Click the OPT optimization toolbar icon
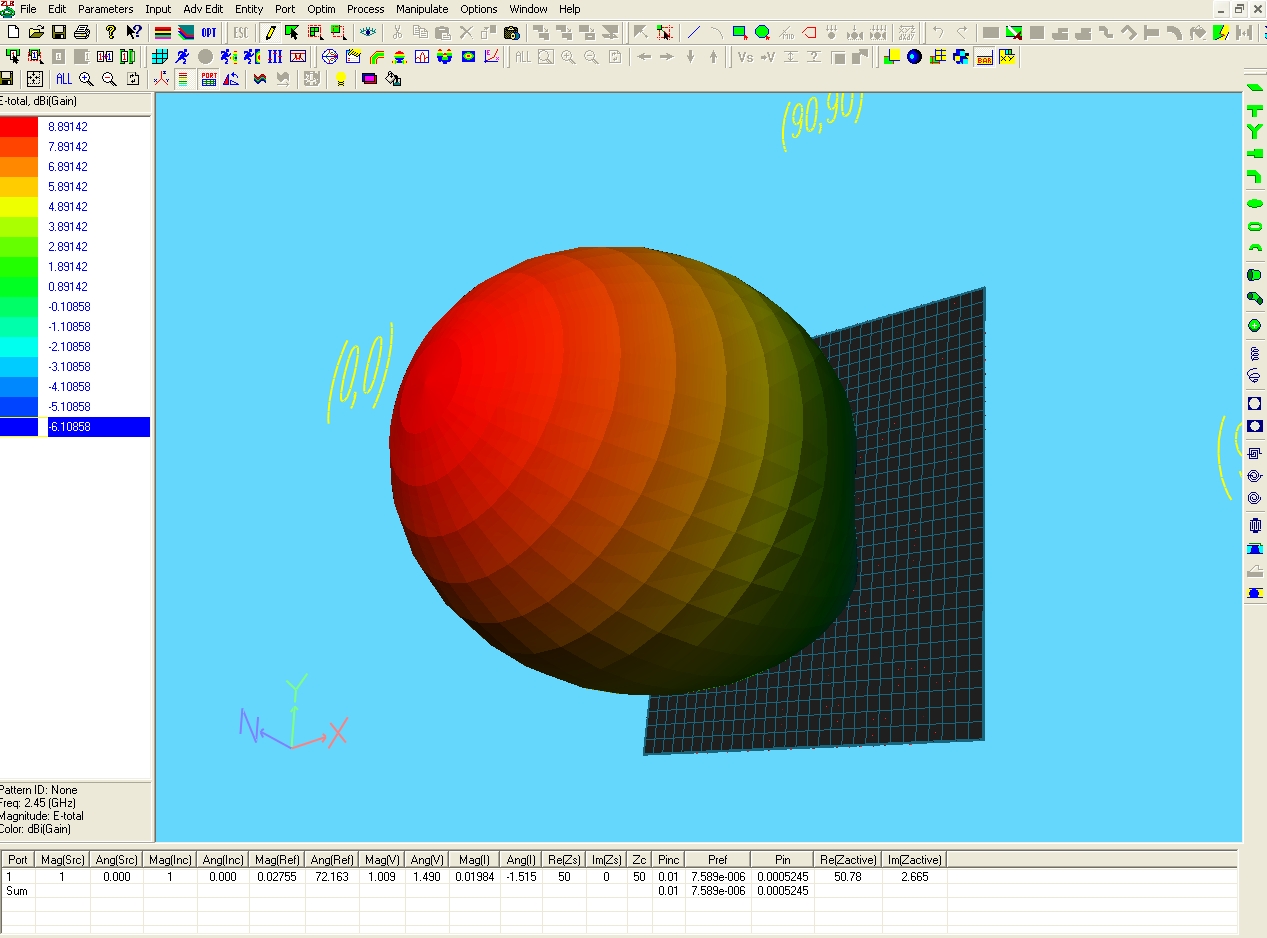The height and width of the screenshot is (938, 1267). tap(208, 32)
